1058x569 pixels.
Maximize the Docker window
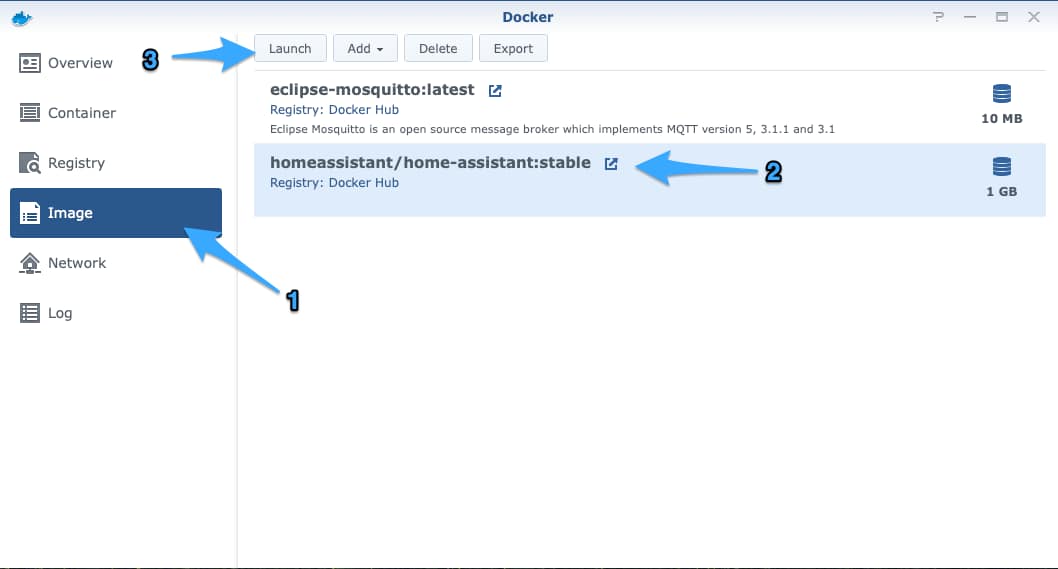(1001, 17)
